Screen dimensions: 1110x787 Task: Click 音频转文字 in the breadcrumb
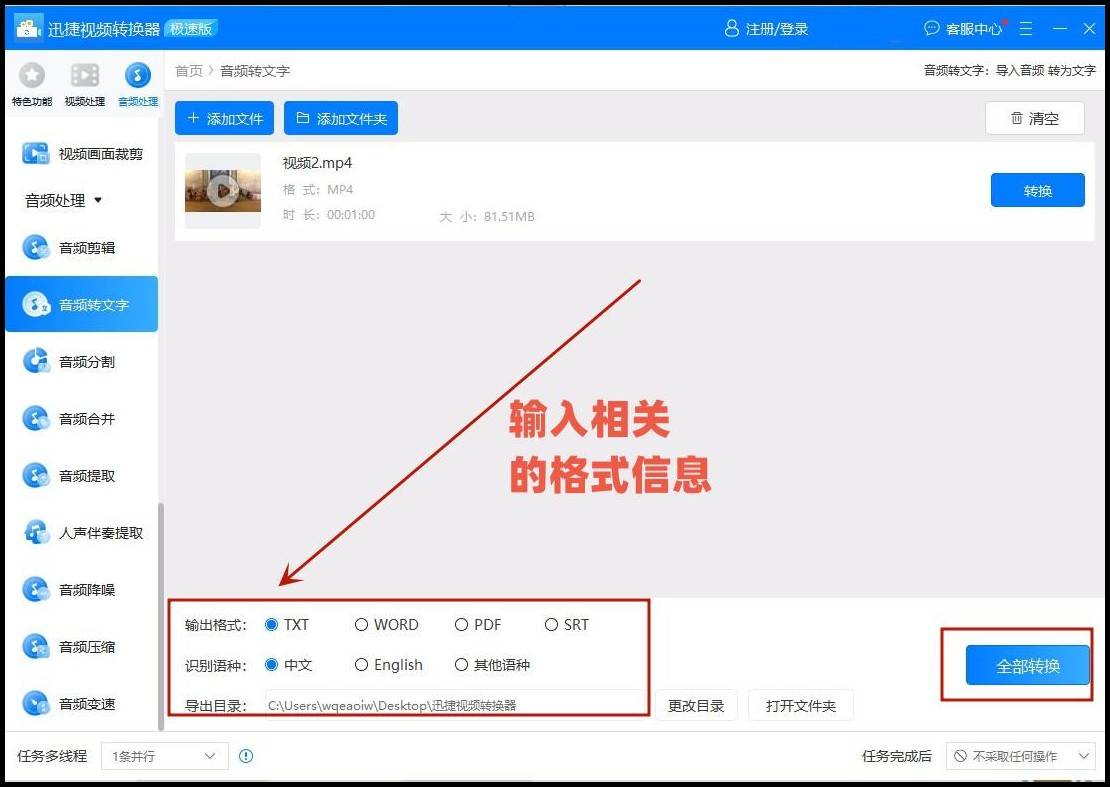click(255, 71)
